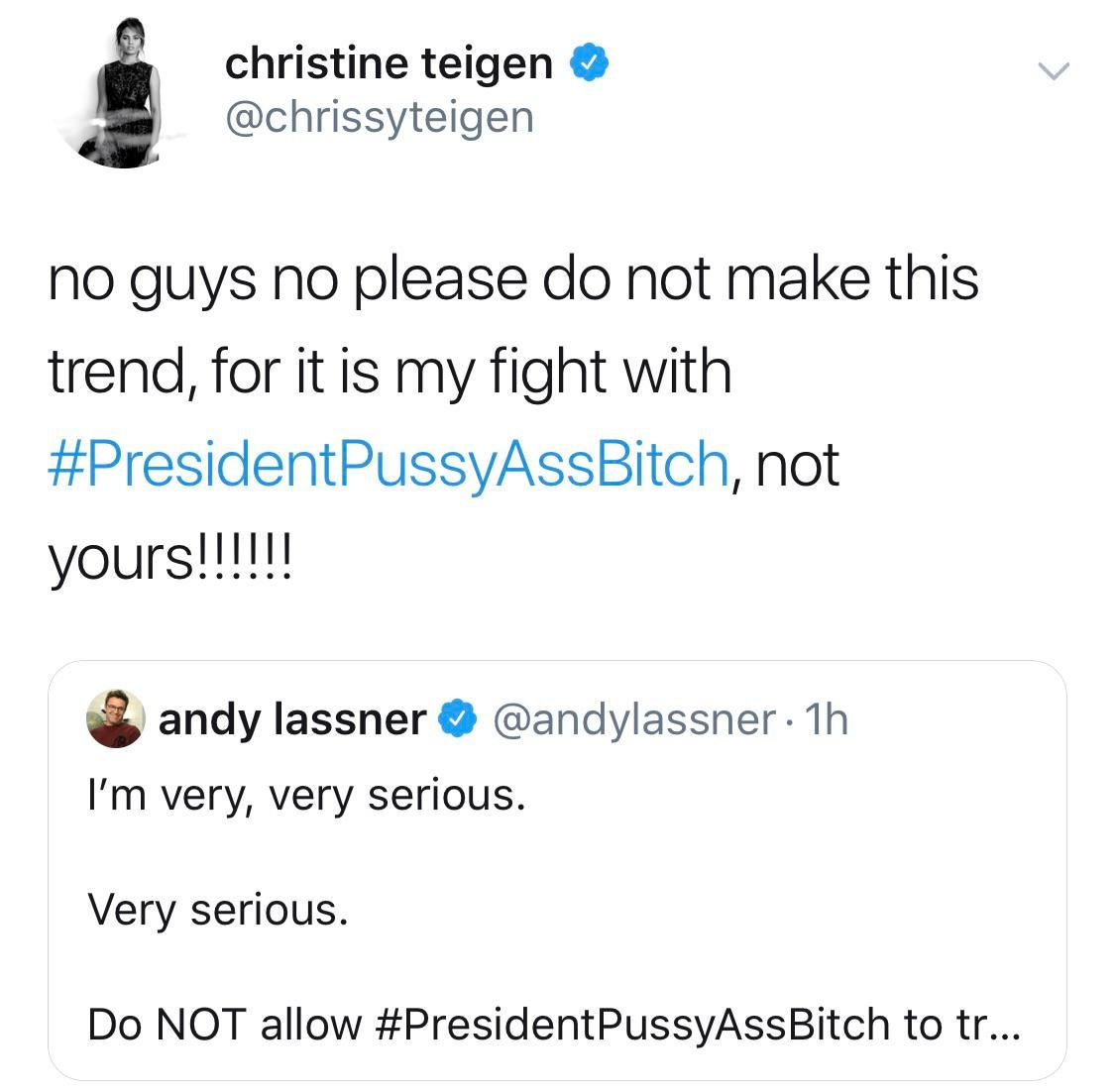Click the "I'm very, very serious." line
1115x1092 pixels.
click(305, 795)
